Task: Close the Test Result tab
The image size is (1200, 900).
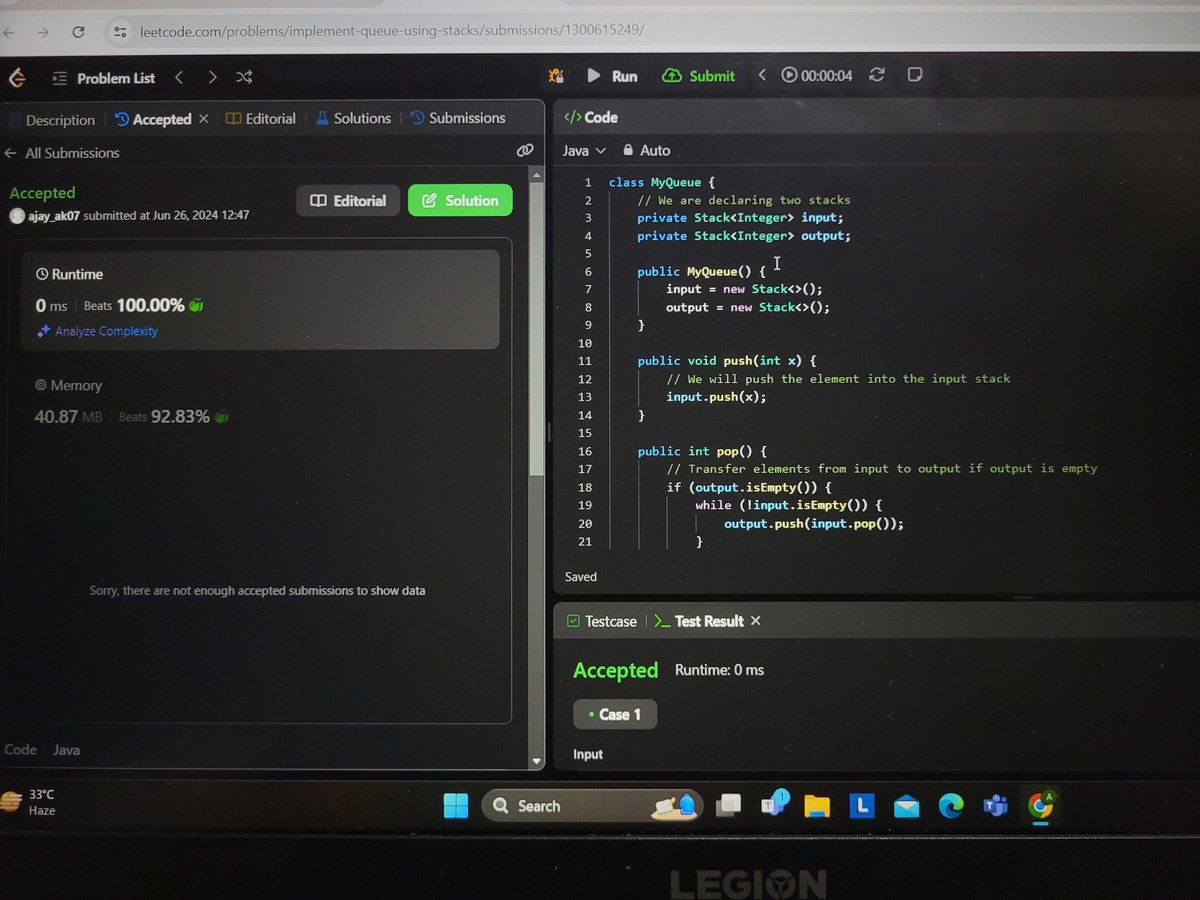Action: pyautogui.click(x=756, y=620)
